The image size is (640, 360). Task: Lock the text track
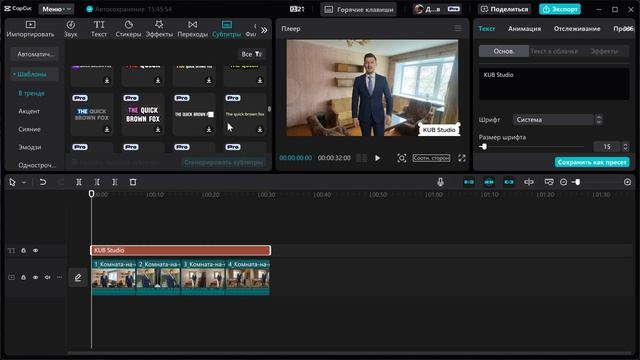[24, 250]
